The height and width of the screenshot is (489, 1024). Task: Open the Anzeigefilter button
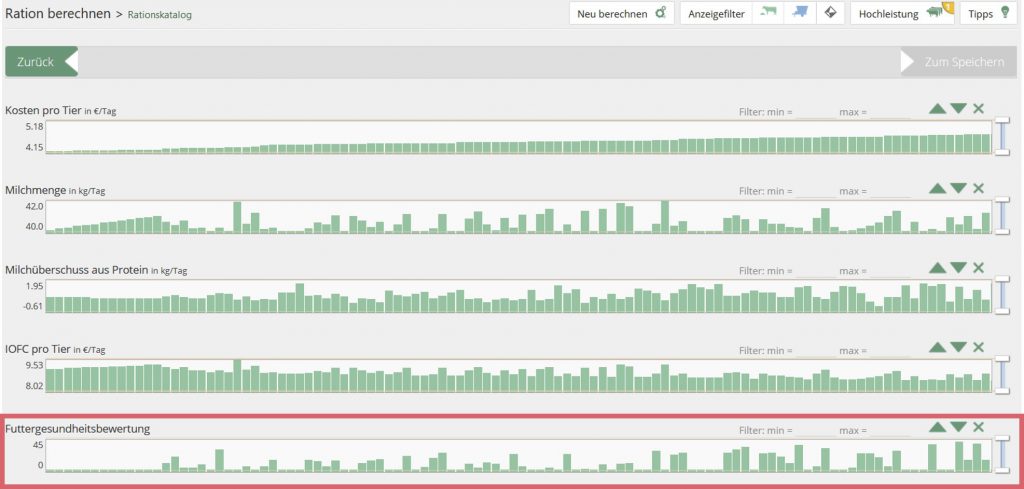coord(716,13)
